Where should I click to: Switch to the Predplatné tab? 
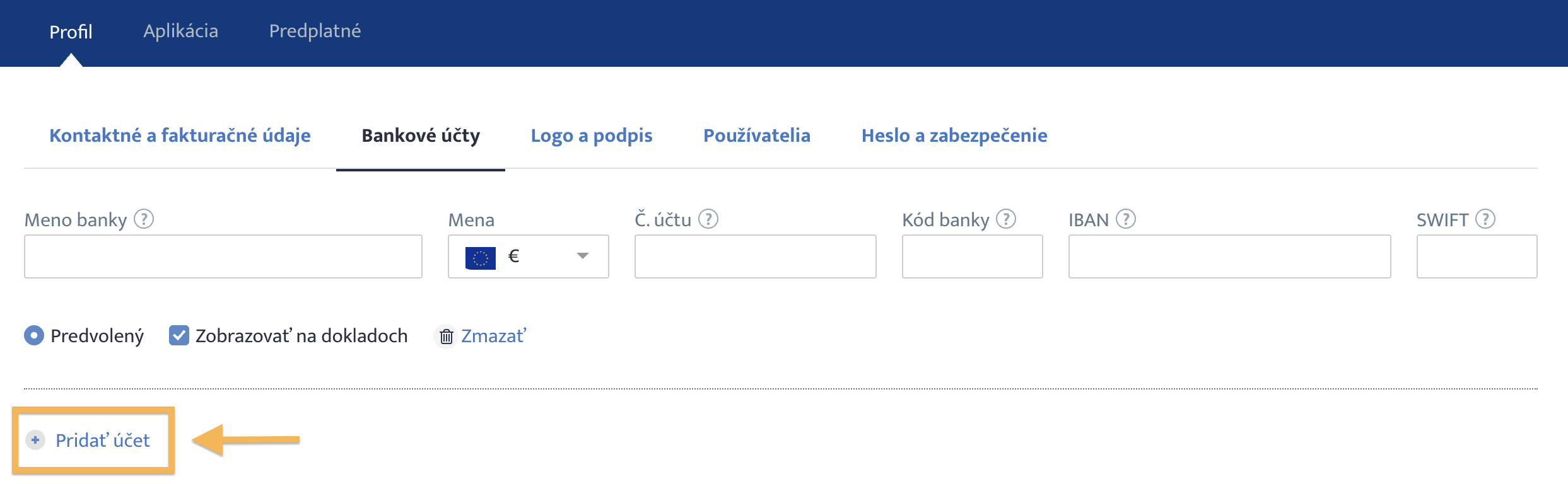tap(315, 31)
